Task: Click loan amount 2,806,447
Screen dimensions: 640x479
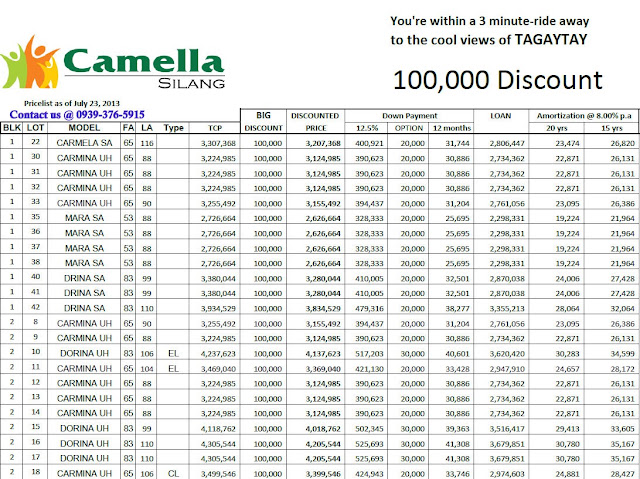Action: pyautogui.click(x=507, y=143)
